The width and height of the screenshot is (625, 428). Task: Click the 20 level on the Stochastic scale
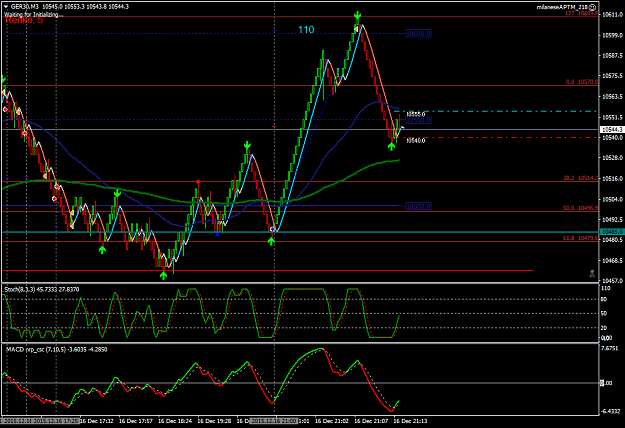(x=604, y=328)
